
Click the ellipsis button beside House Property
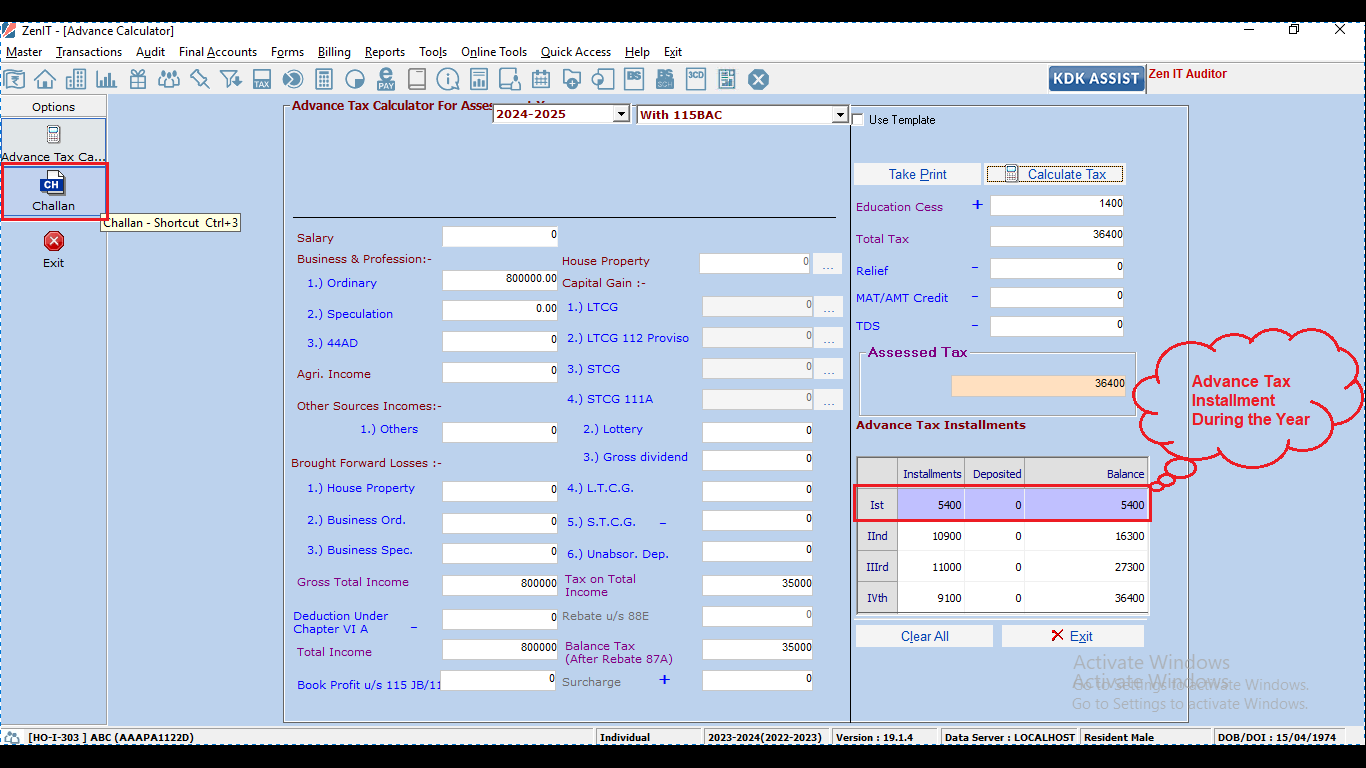coord(828,264)
